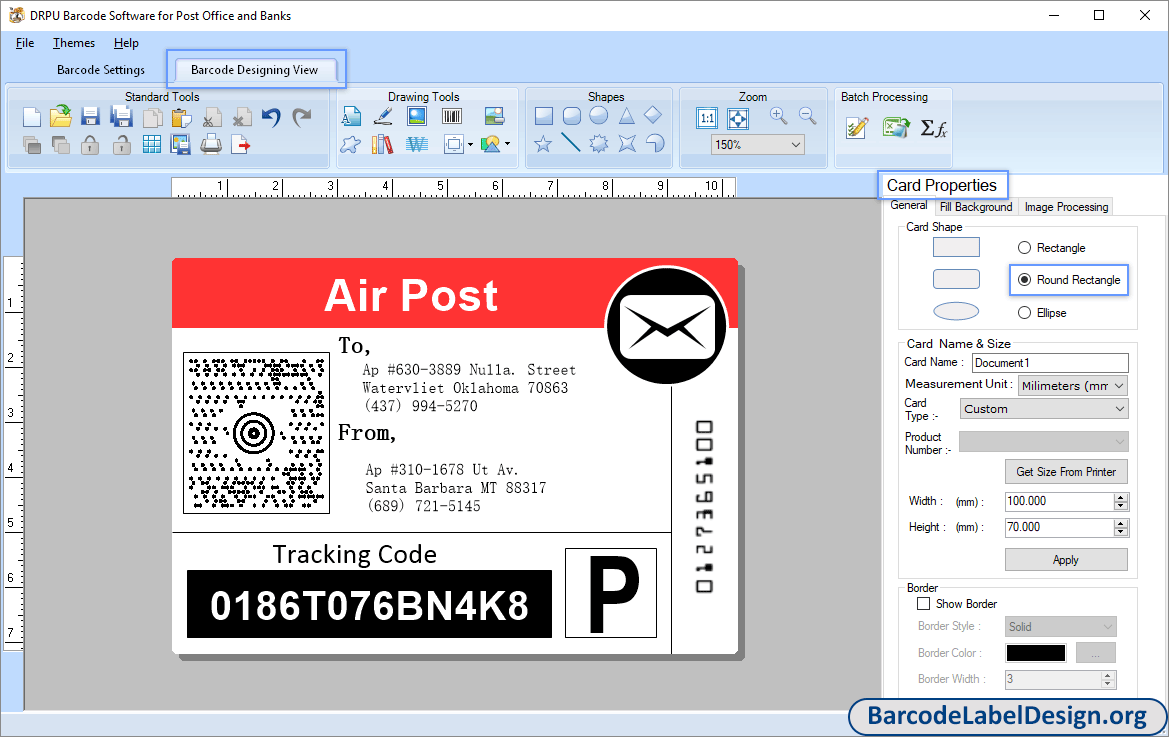Create a new blank document
1169x737 pixels.
point(31,117)
